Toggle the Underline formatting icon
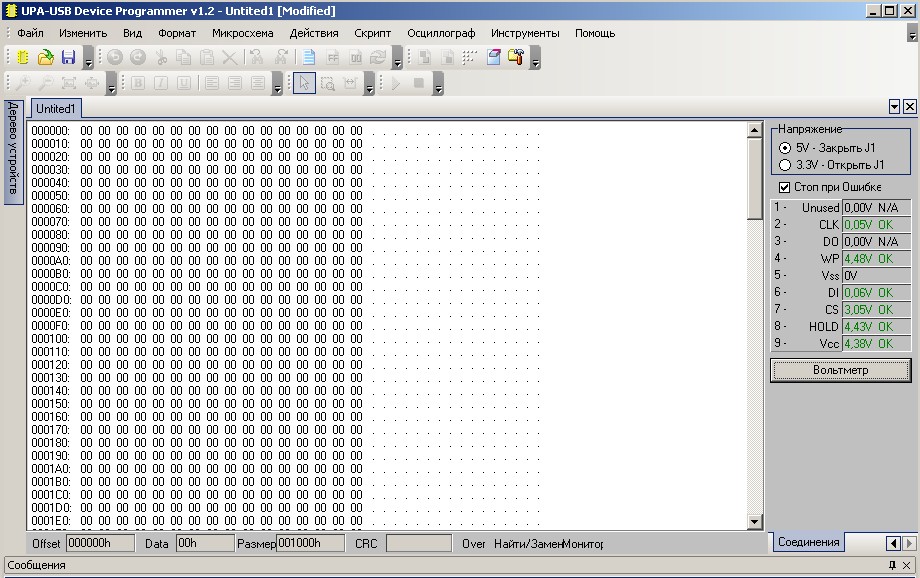920x578 pixels. 184,83
